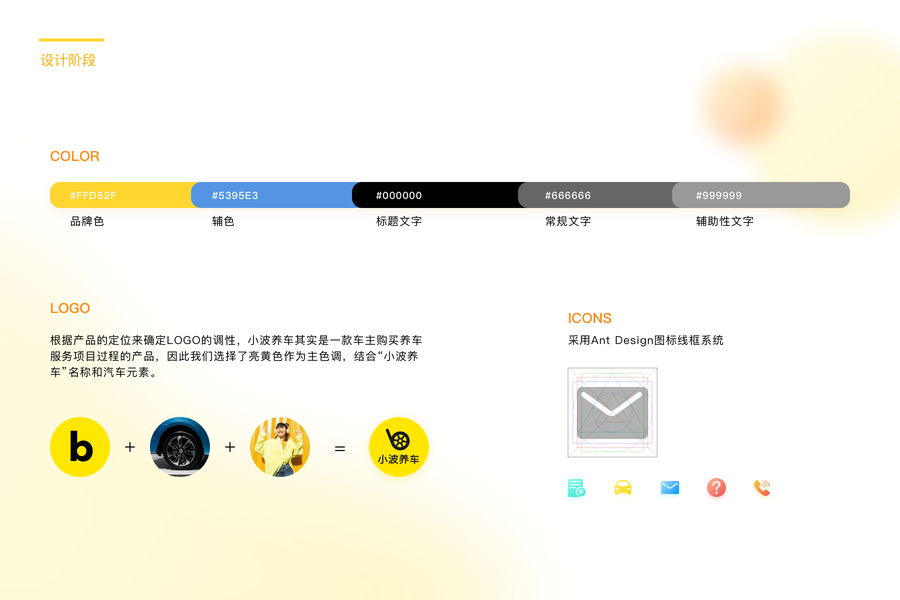This screenshot has width=900, height=600.
Task: Click the equals sign before final logo
Action: click(340, 448)
